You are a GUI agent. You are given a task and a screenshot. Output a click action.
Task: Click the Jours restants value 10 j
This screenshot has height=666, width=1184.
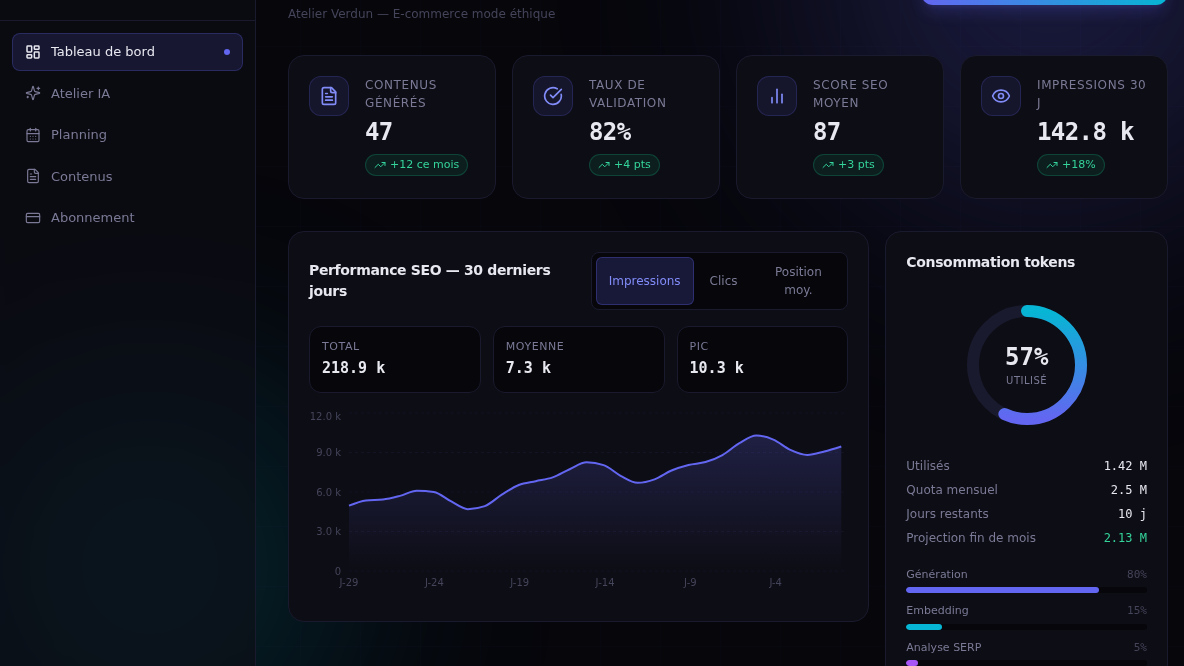1132,514
